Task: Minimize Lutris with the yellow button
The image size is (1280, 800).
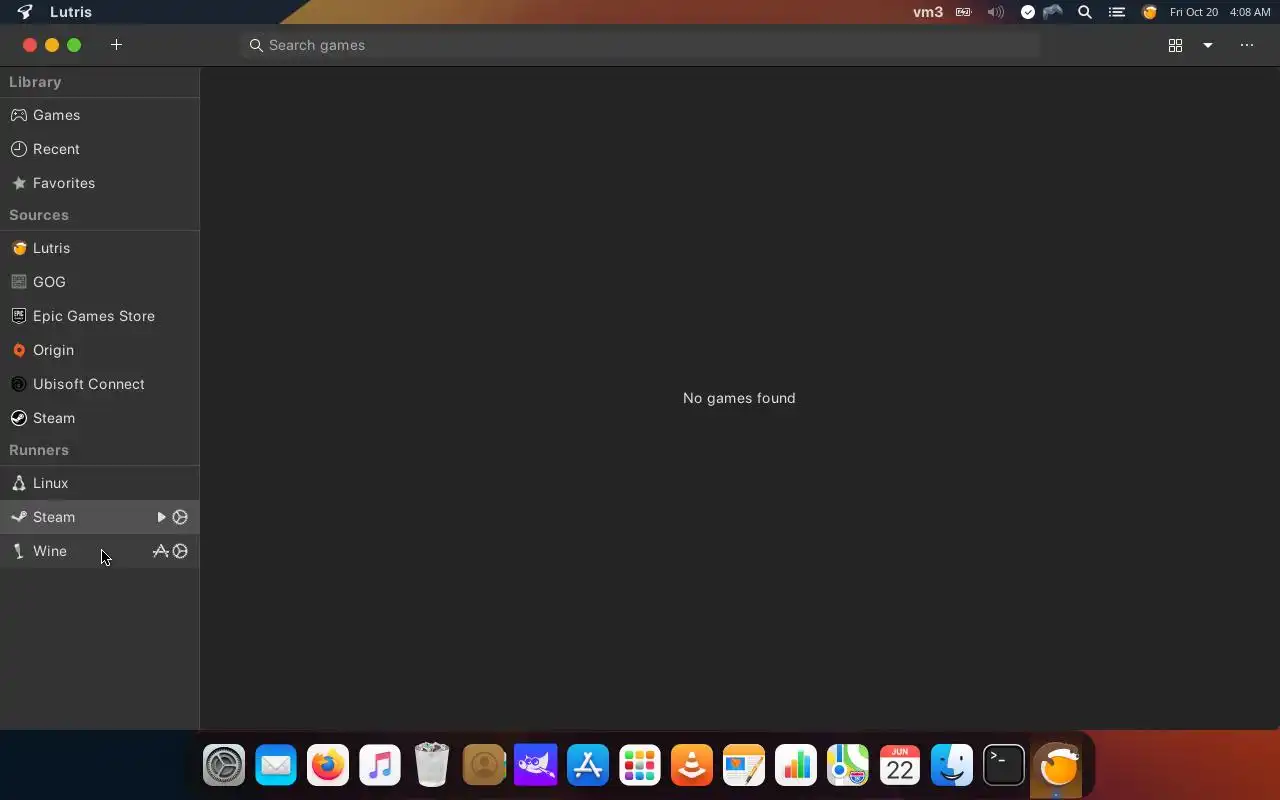Action: (52, 45)
